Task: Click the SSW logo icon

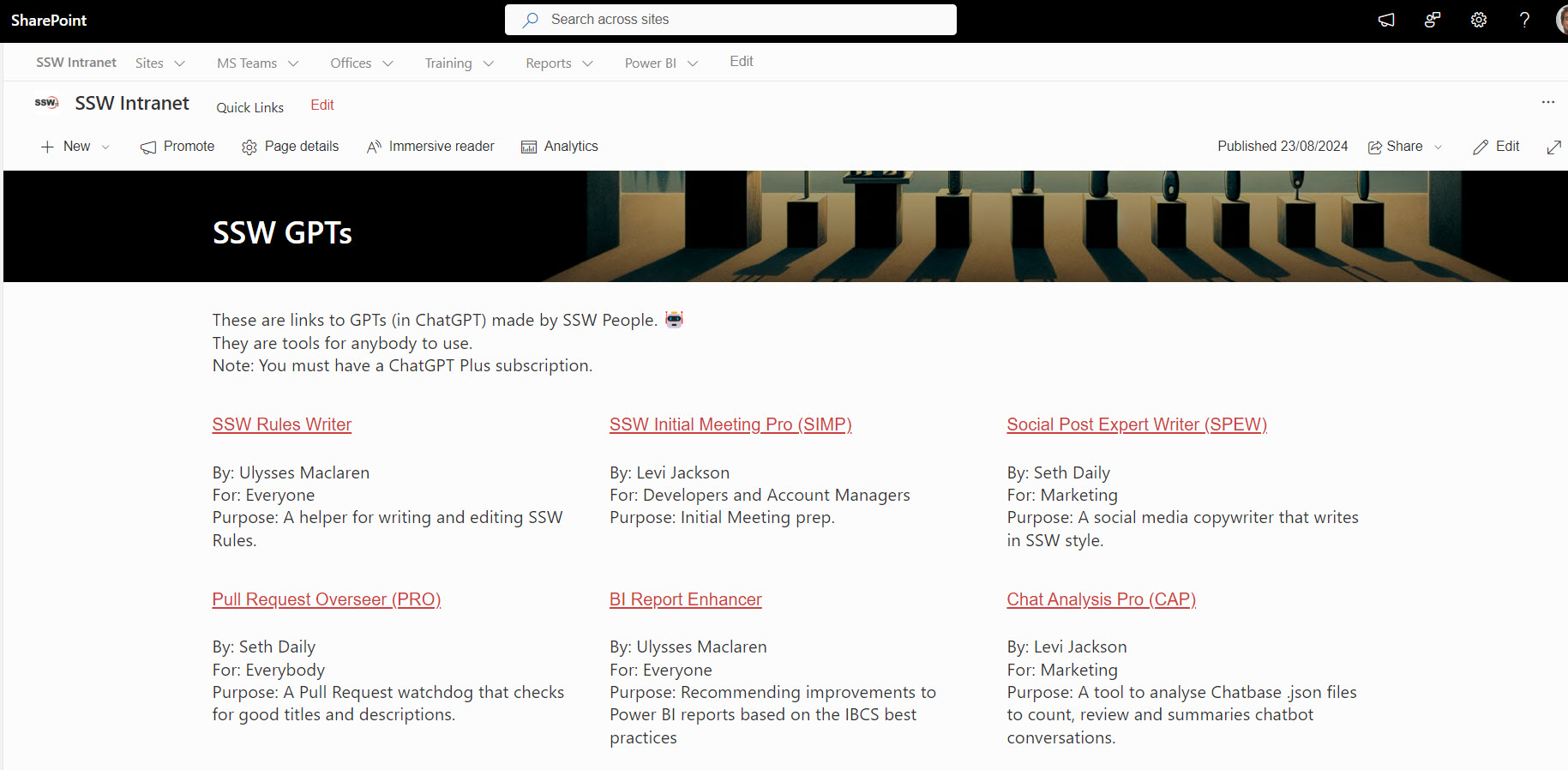Action: click(x=46, y=103)
